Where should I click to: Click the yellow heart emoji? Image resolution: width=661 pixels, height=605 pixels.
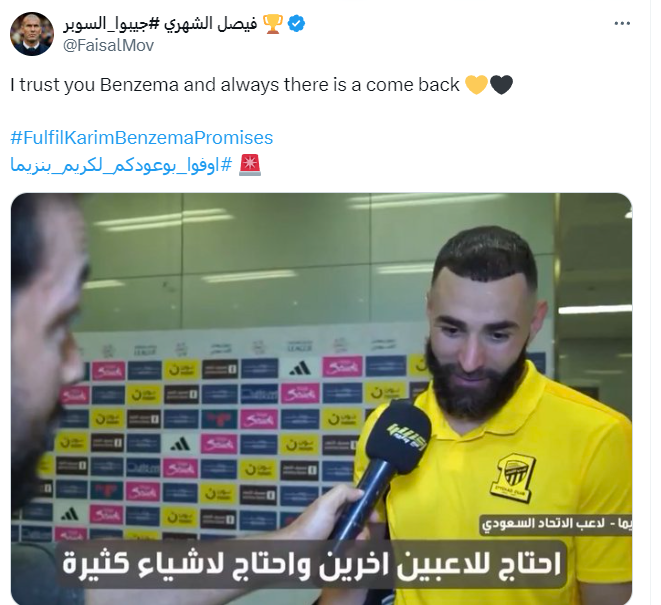476,84
